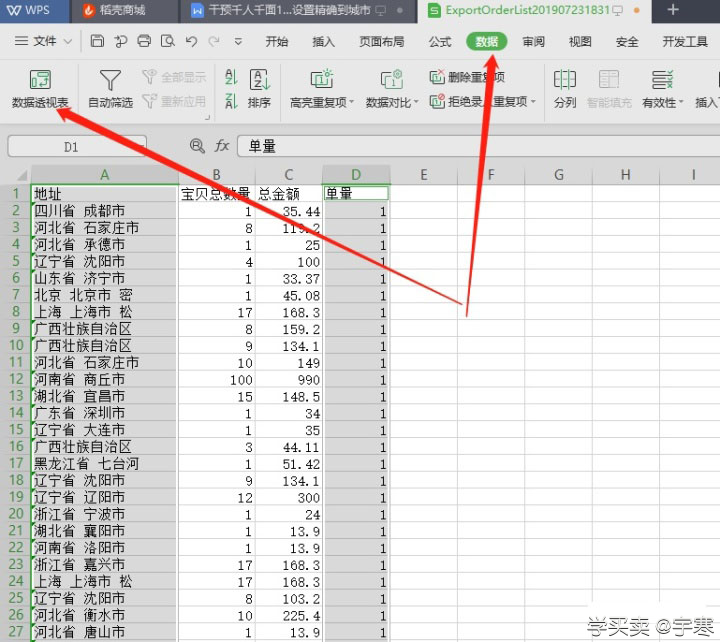Open the 插入 ribbon tab
Image resolution: width=720 pixels, height=642 pixels.
(323, 42)
